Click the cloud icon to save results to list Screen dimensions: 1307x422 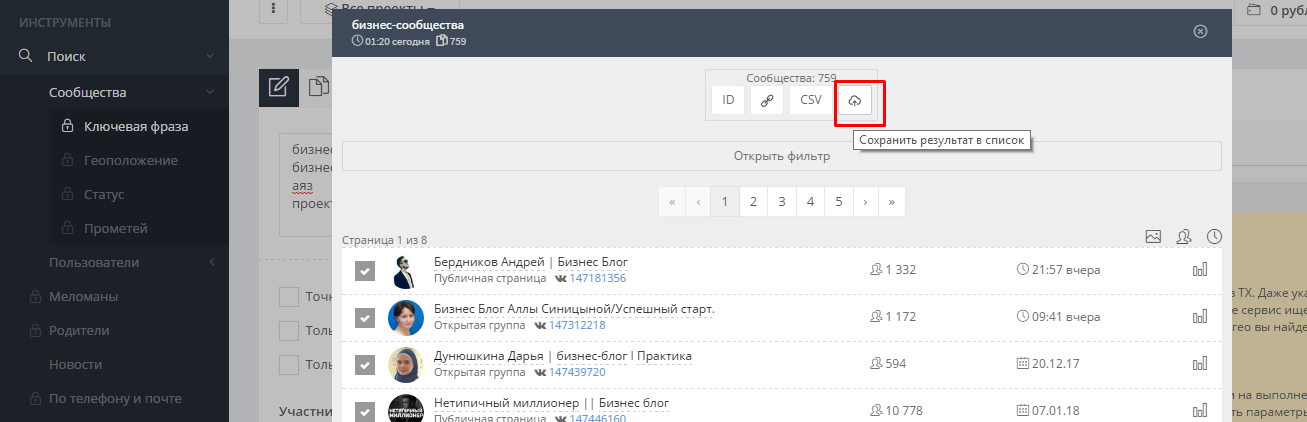(854, 101)
